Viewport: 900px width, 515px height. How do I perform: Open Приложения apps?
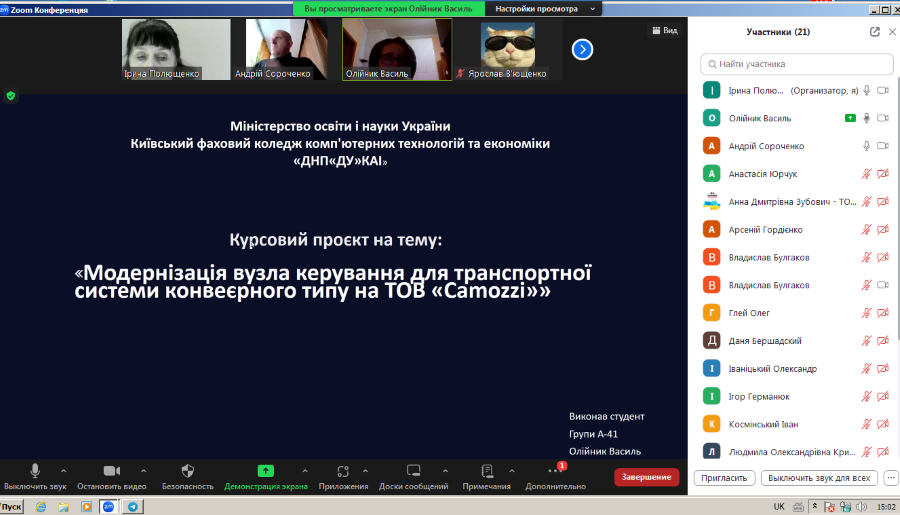point(343,477)
